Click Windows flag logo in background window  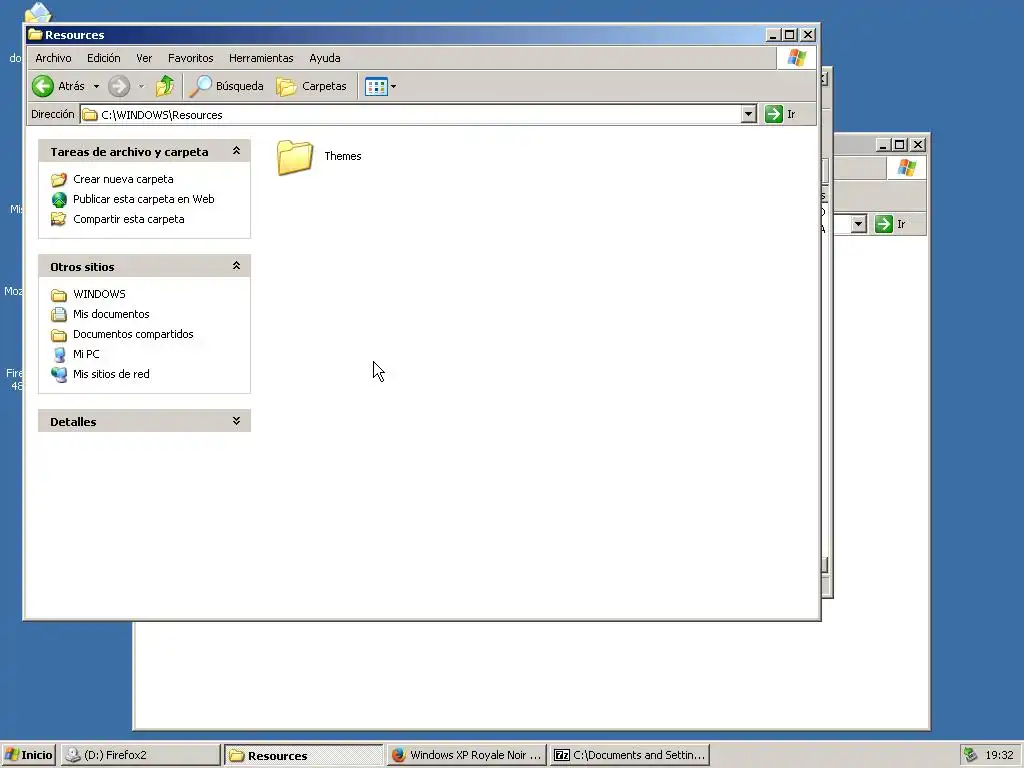point(906,168)
